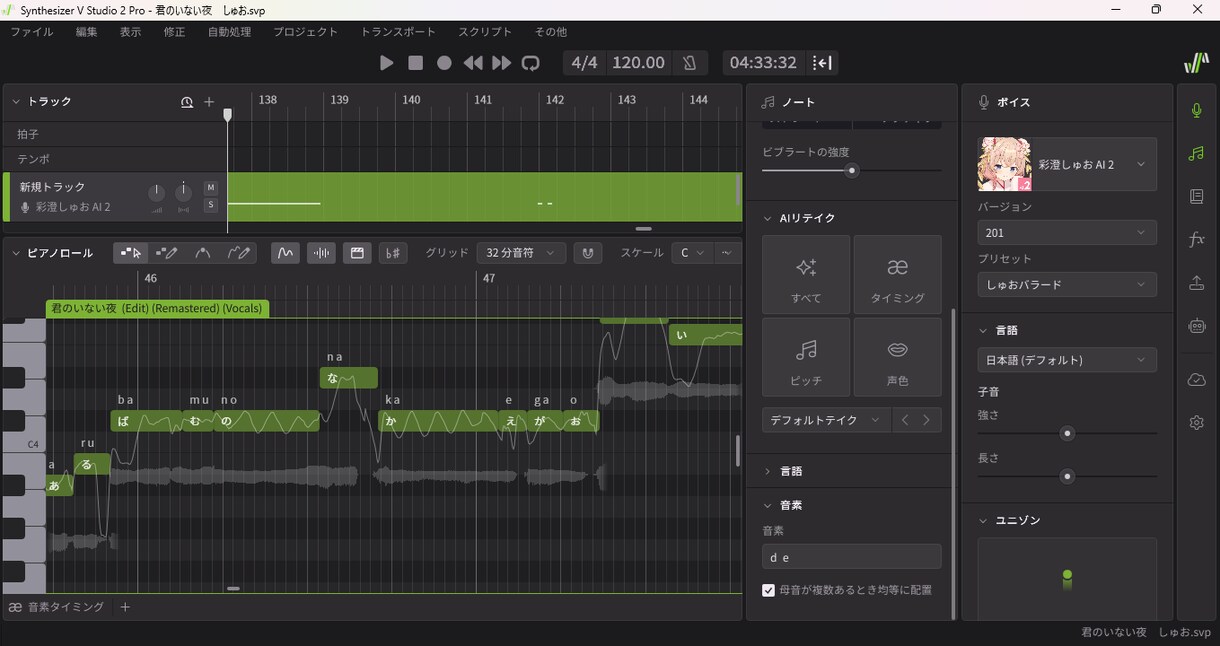The height and width of the screenshot is (646, 1220).
Task: Adjust the ビブラートの強度 slider handle
Action: click(x=852, y=170)
